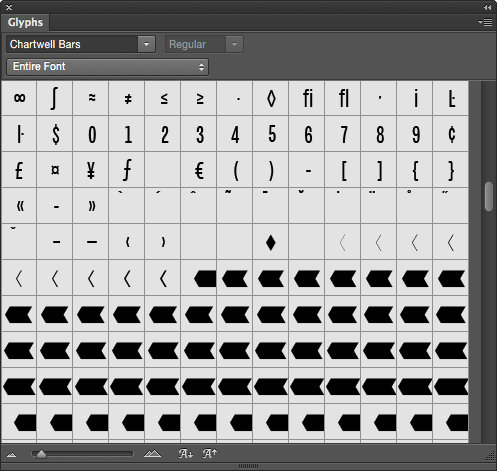Select the single left guillemet glyph
497x471 pixels.
coord(127,242)
